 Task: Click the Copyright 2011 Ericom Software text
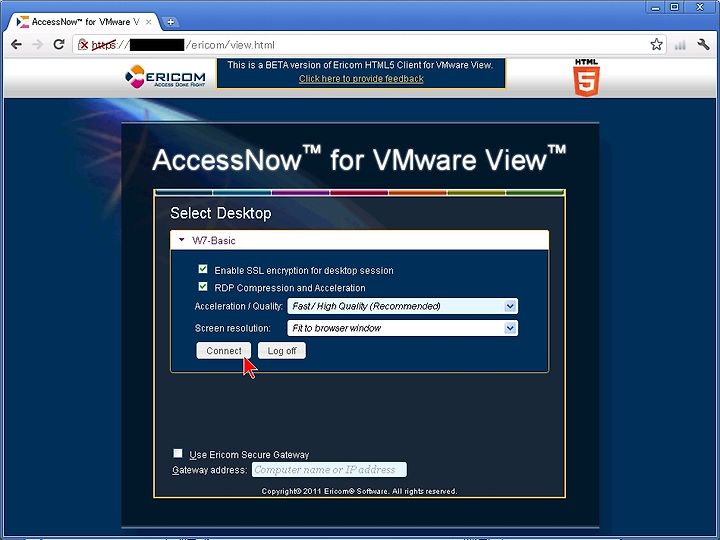359,491
